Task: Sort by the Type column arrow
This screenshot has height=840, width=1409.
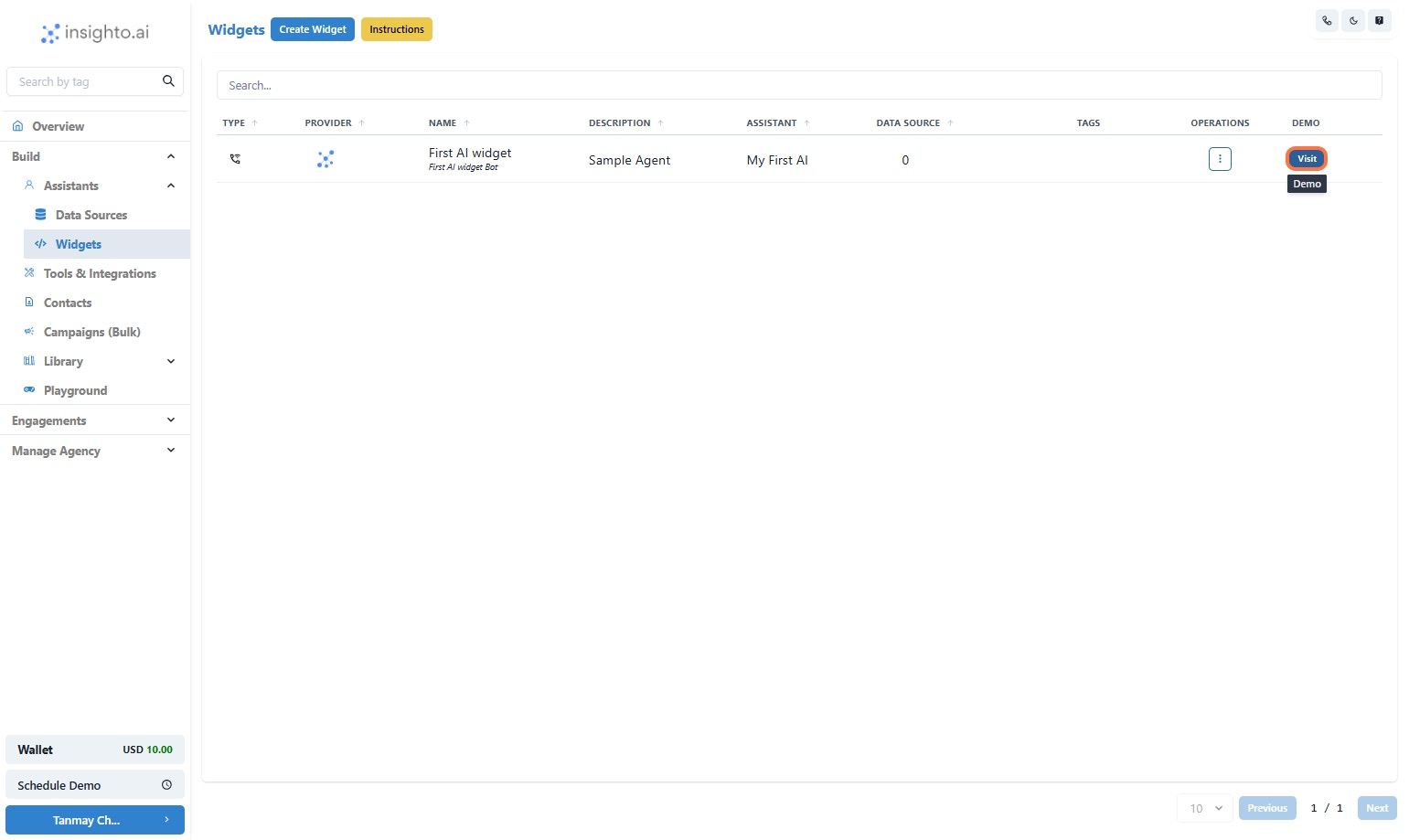Action: click(x=255, y=123)
